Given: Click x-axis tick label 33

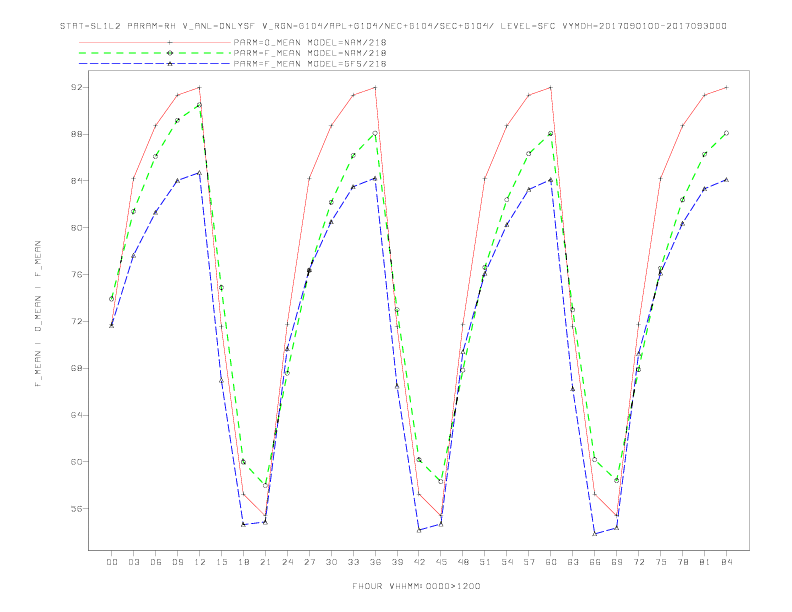Looking at the screenshot, I should [x=353, y=562].
